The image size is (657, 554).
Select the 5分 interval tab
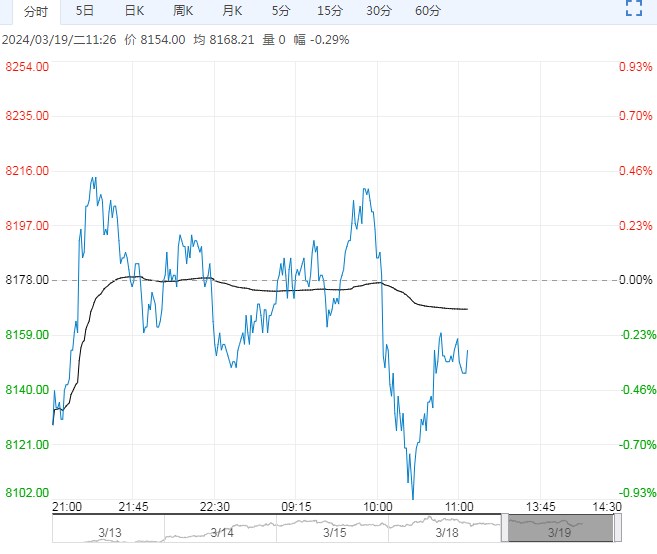pos(281,11)
